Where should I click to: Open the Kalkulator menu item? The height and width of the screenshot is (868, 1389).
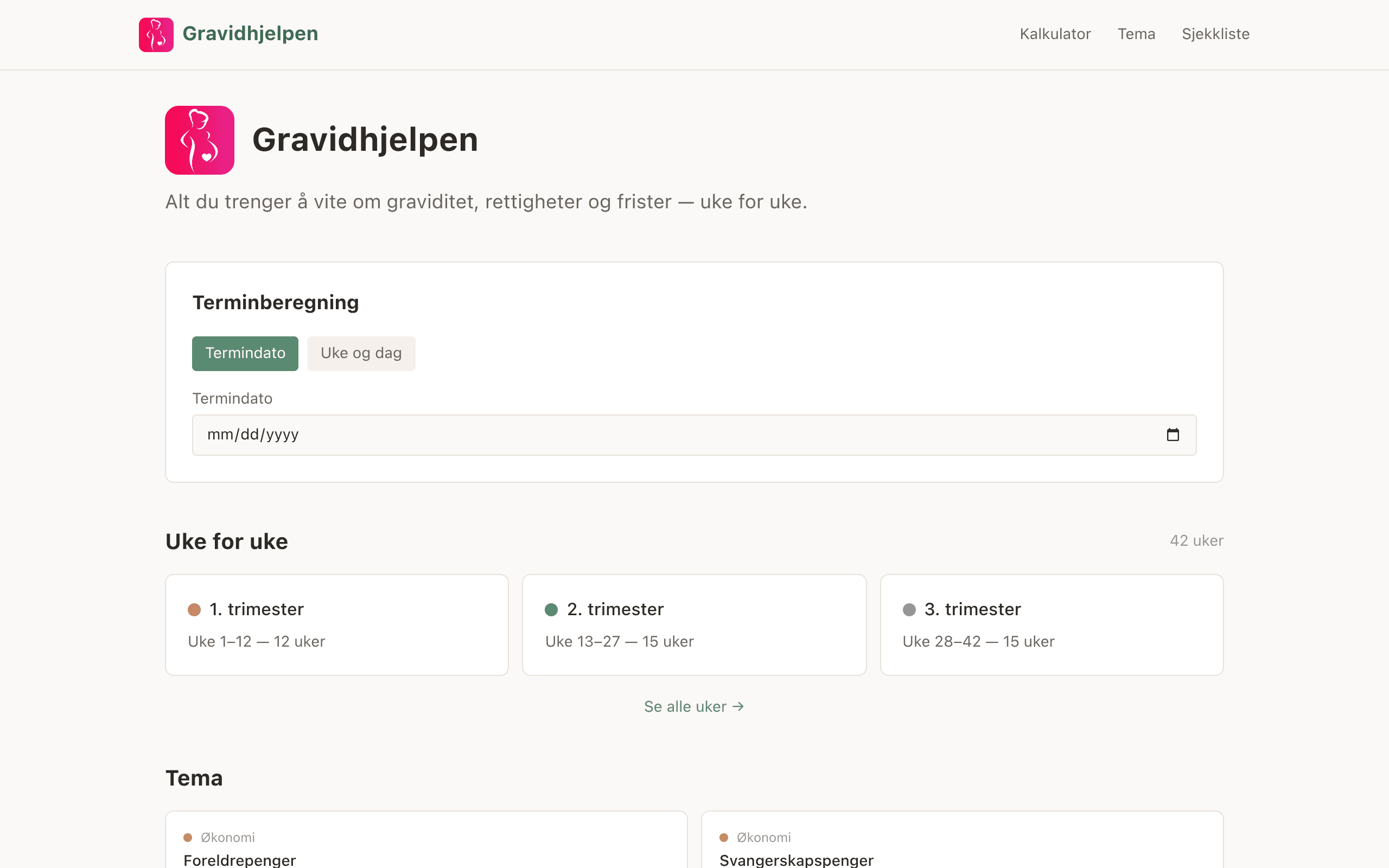pyautogui.click(x=1055, y=34)
